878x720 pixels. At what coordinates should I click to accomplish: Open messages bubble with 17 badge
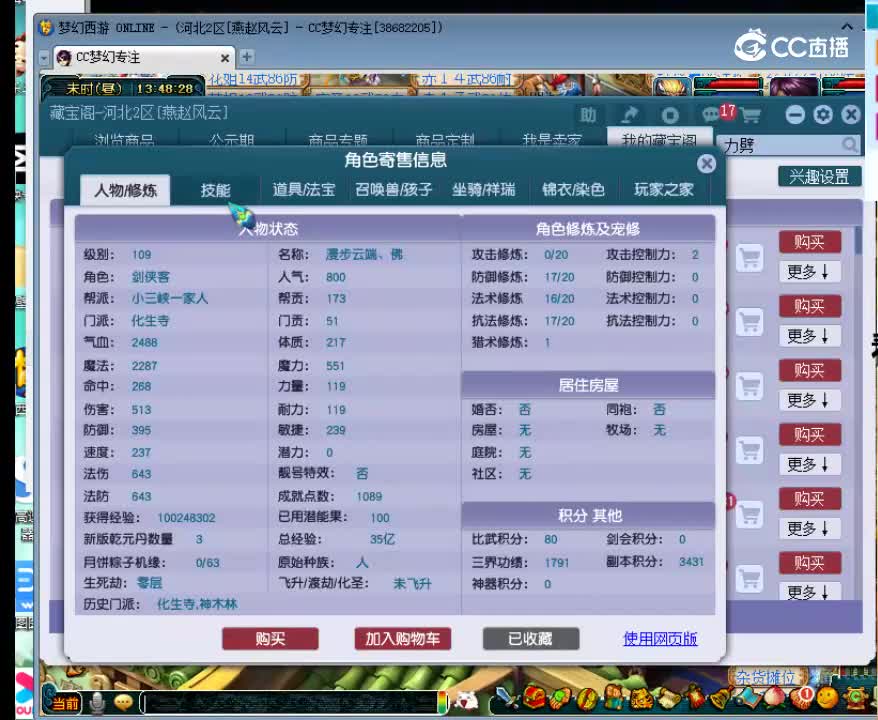[717, 114]
